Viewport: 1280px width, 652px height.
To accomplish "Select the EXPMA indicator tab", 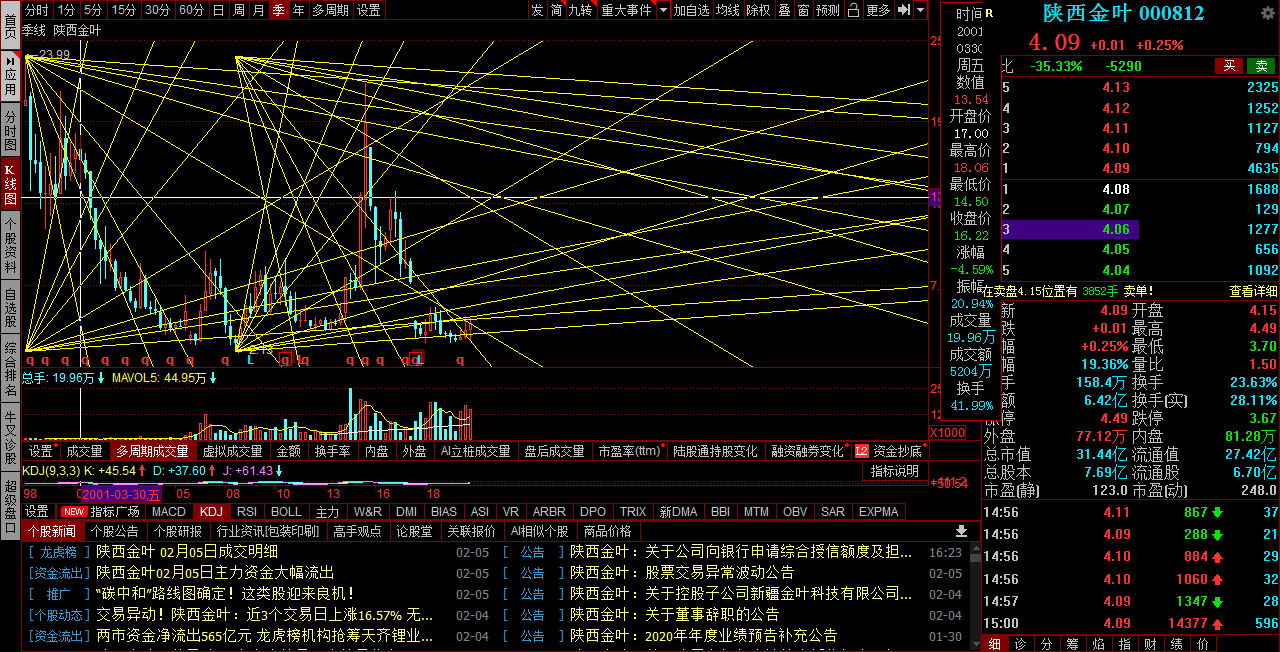I will click(878, 511).
